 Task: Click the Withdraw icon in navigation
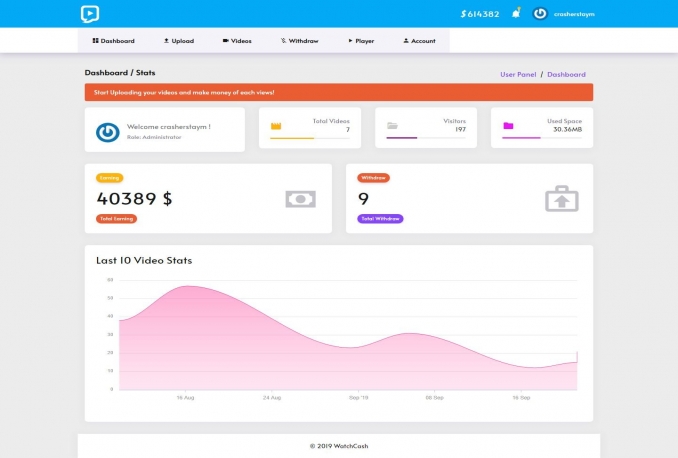[x=283, y=41]
